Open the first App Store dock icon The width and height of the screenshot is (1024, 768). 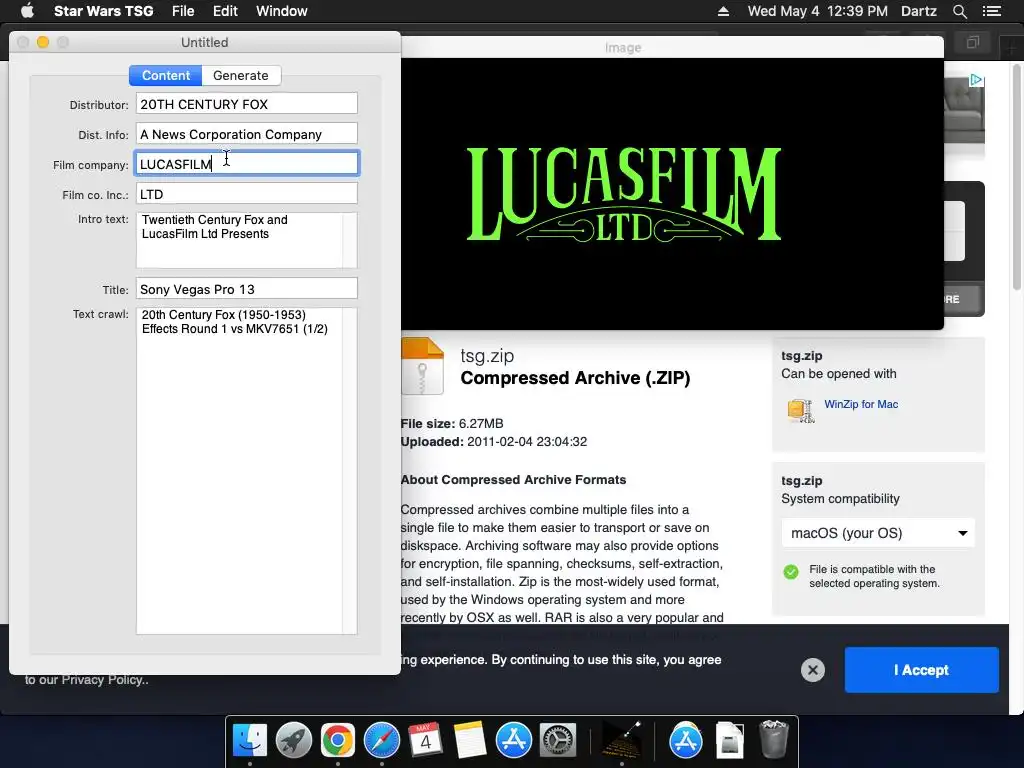click(513, 740)
